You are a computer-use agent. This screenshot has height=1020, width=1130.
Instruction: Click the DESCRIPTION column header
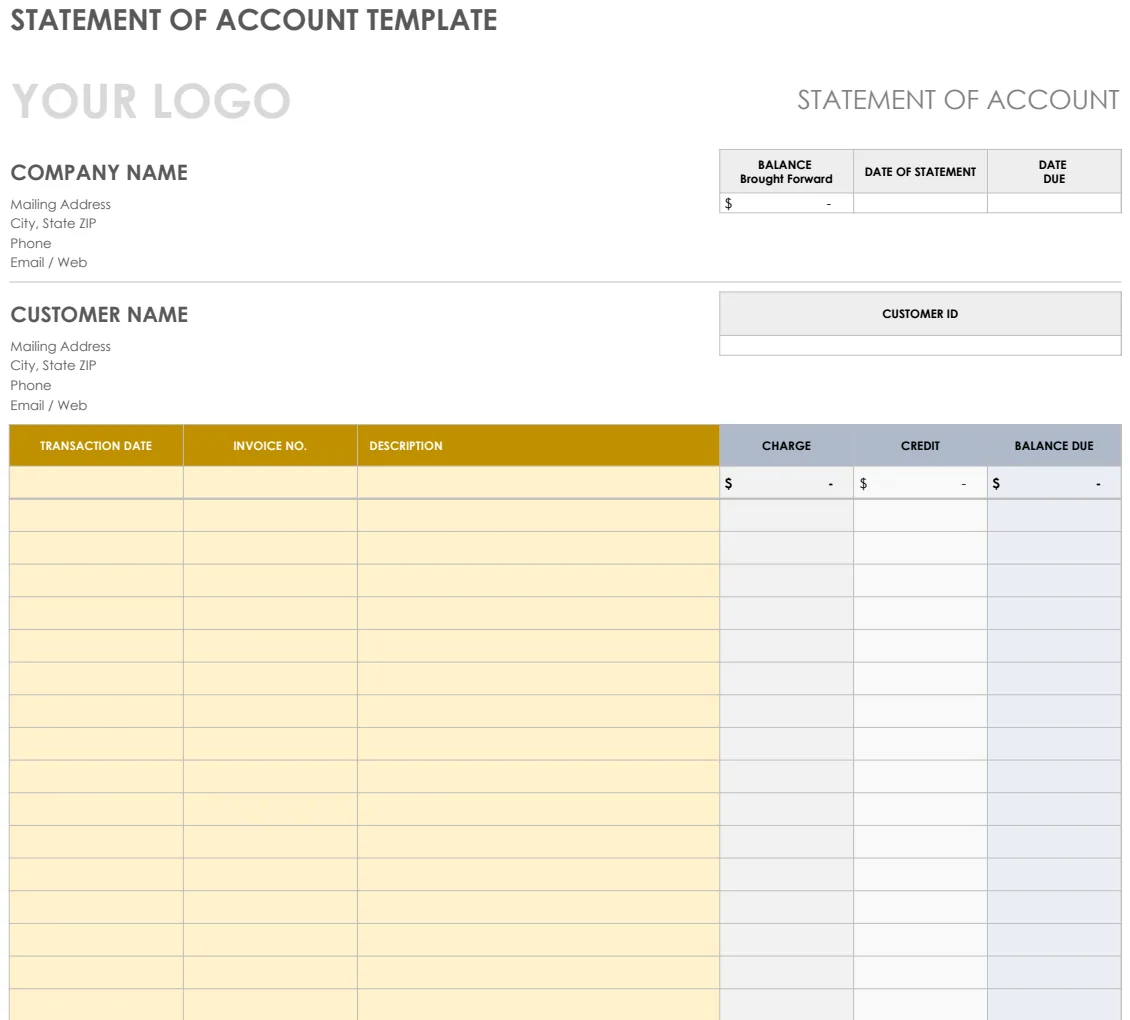[x=538, y=445]
